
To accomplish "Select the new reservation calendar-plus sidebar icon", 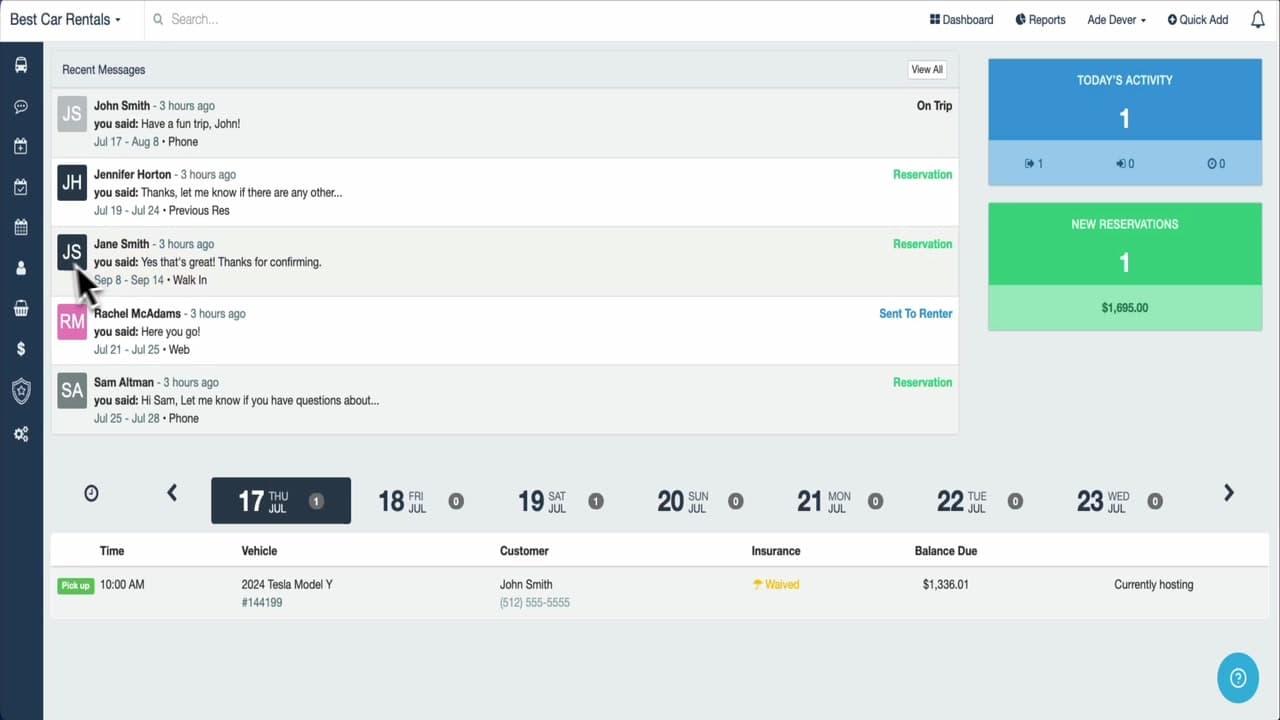I will pos(21,146).
